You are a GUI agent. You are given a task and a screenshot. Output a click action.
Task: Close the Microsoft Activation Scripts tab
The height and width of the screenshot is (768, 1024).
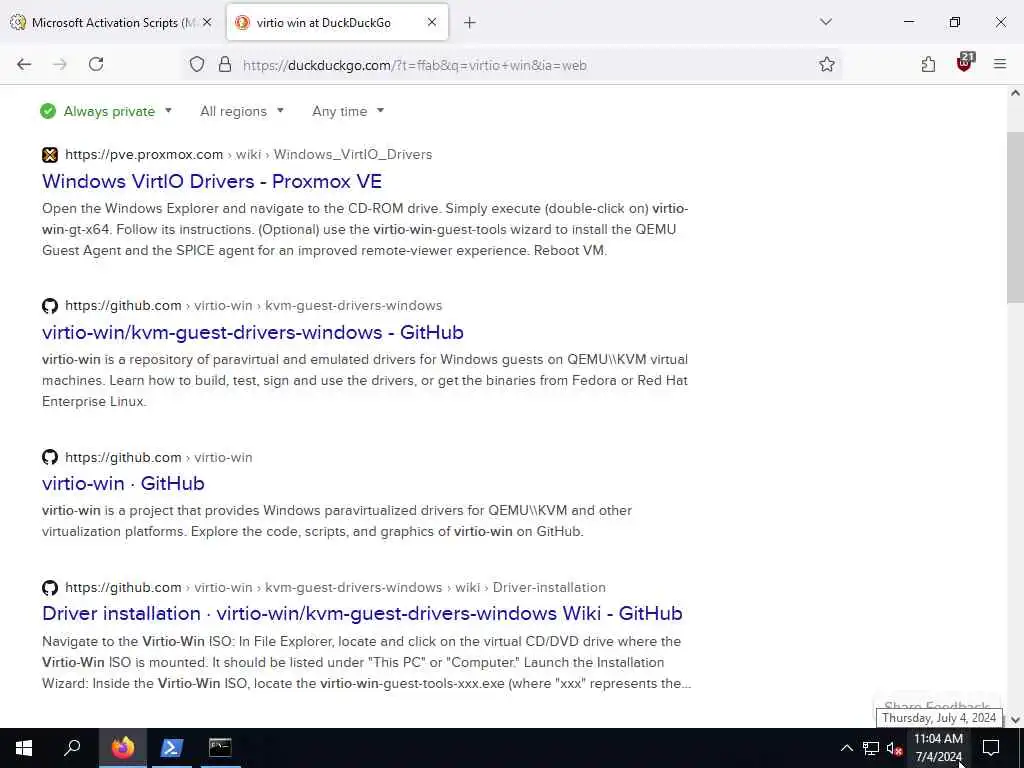(x=207, y=22)
